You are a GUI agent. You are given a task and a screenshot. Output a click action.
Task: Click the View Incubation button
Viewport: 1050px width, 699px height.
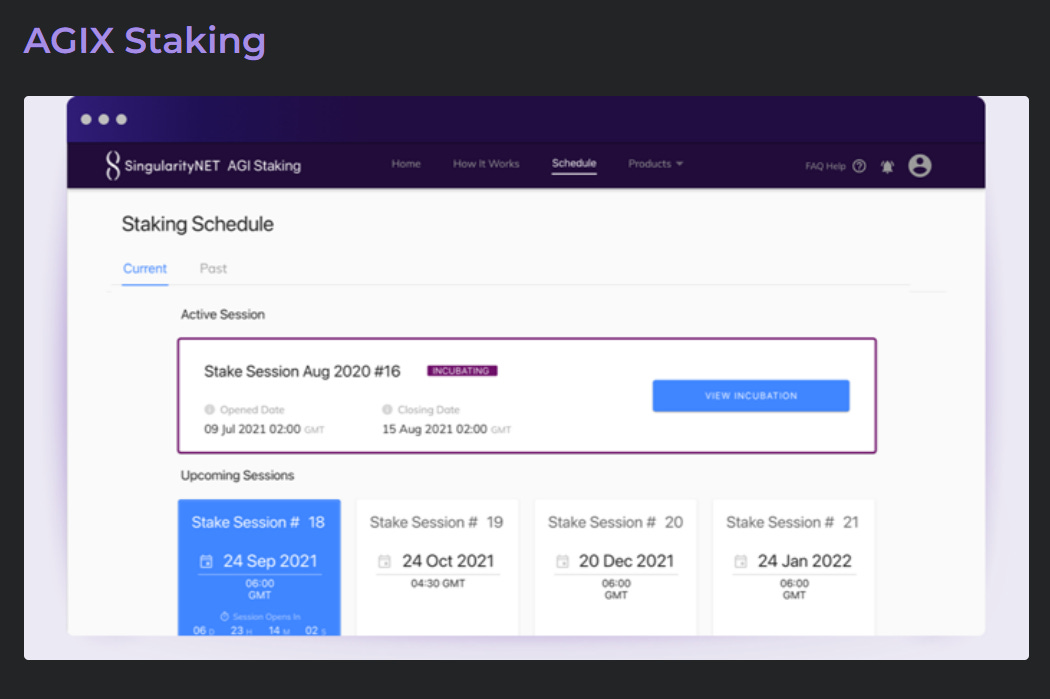751,396
